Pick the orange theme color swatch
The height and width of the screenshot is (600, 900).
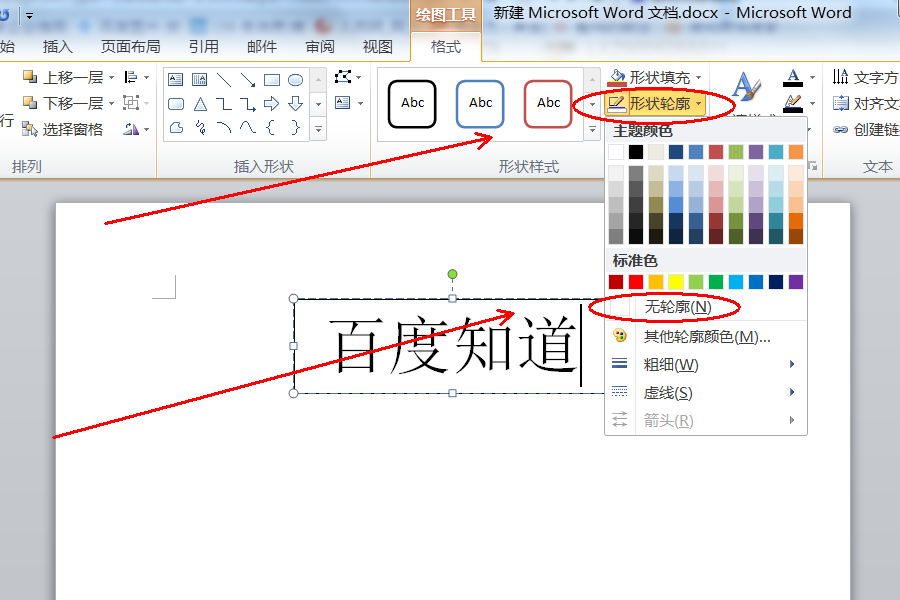796,152
